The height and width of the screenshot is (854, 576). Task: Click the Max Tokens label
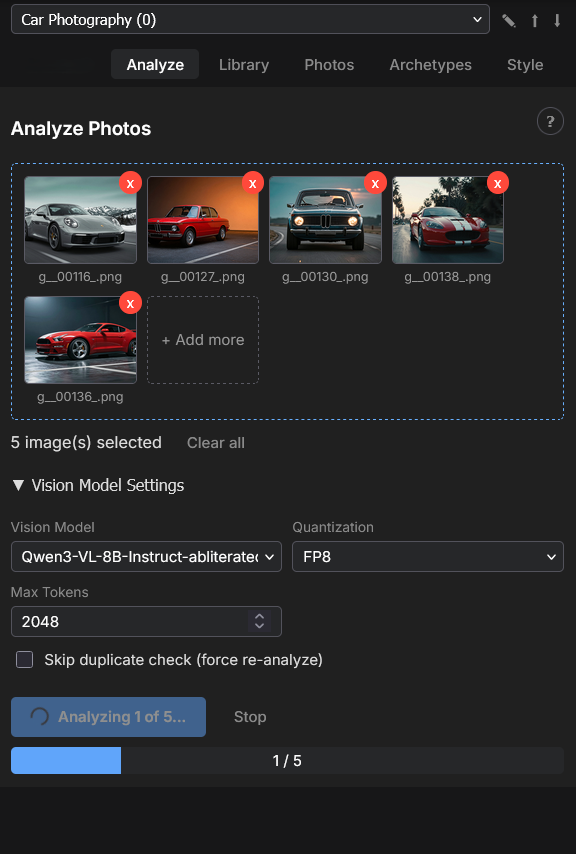[x=50, y=592]
